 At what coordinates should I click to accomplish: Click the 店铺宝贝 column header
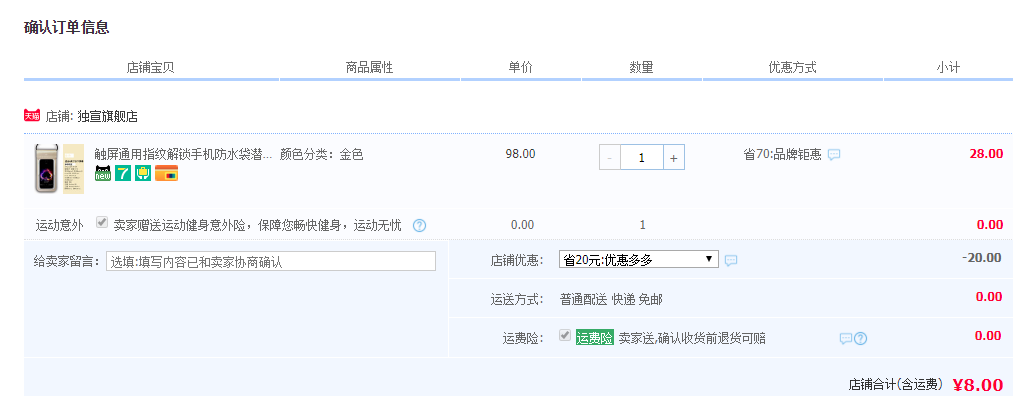(x=151, y=67)
